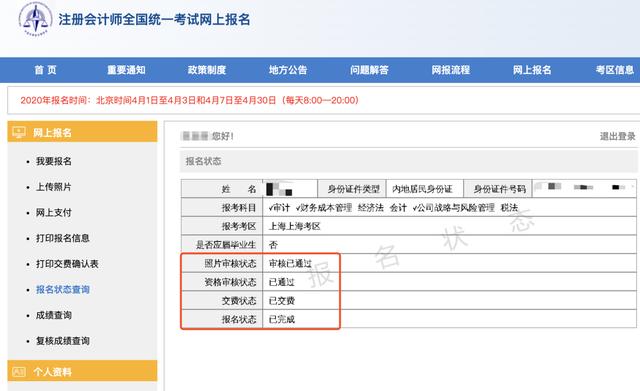The height and width of the screenshot is (391, 640).
Task: Click the 税法 subject entry
Action: pos(509,208)
